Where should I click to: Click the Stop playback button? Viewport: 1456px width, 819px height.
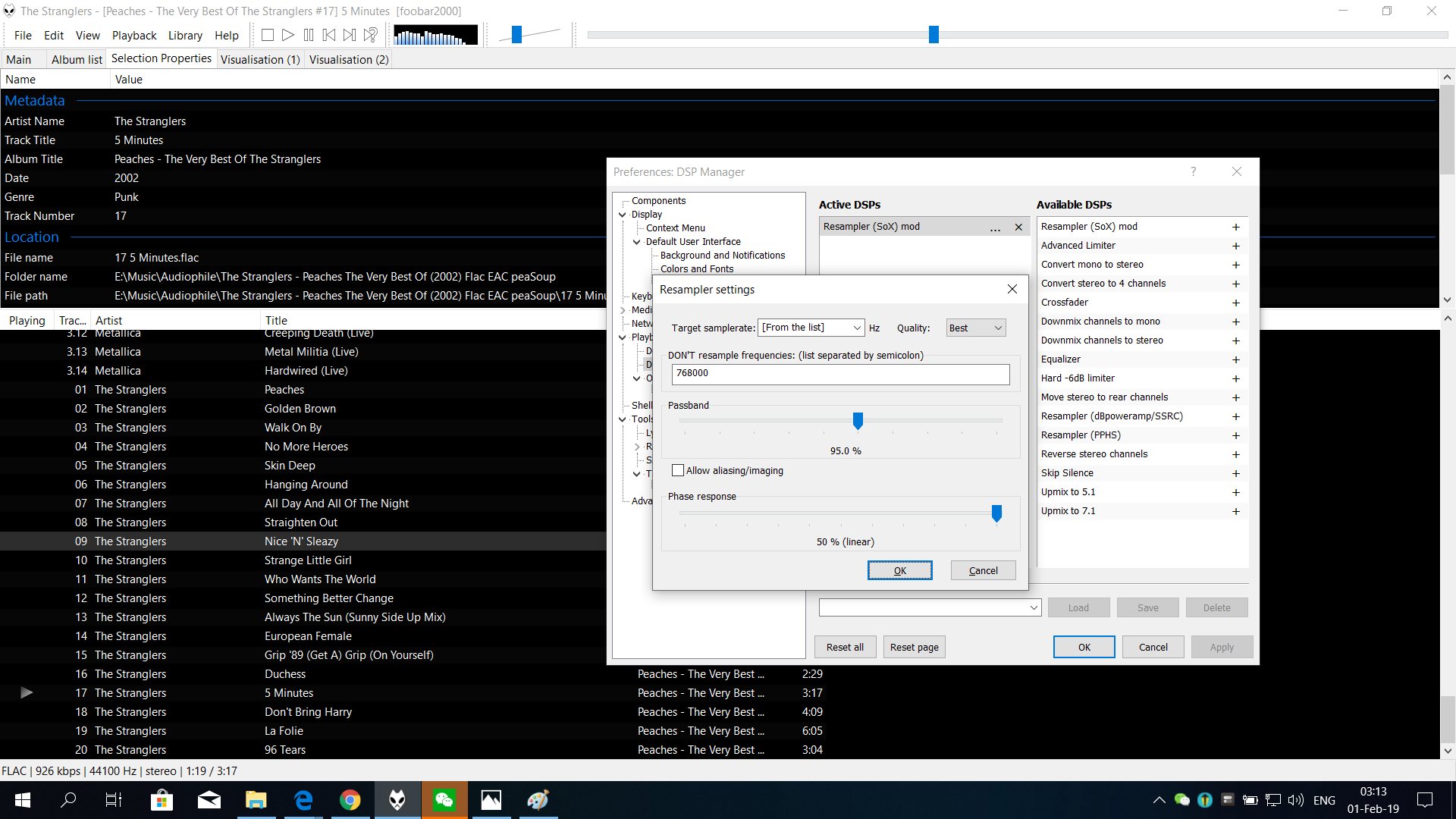pyautogui.click(x=267, y=35)
